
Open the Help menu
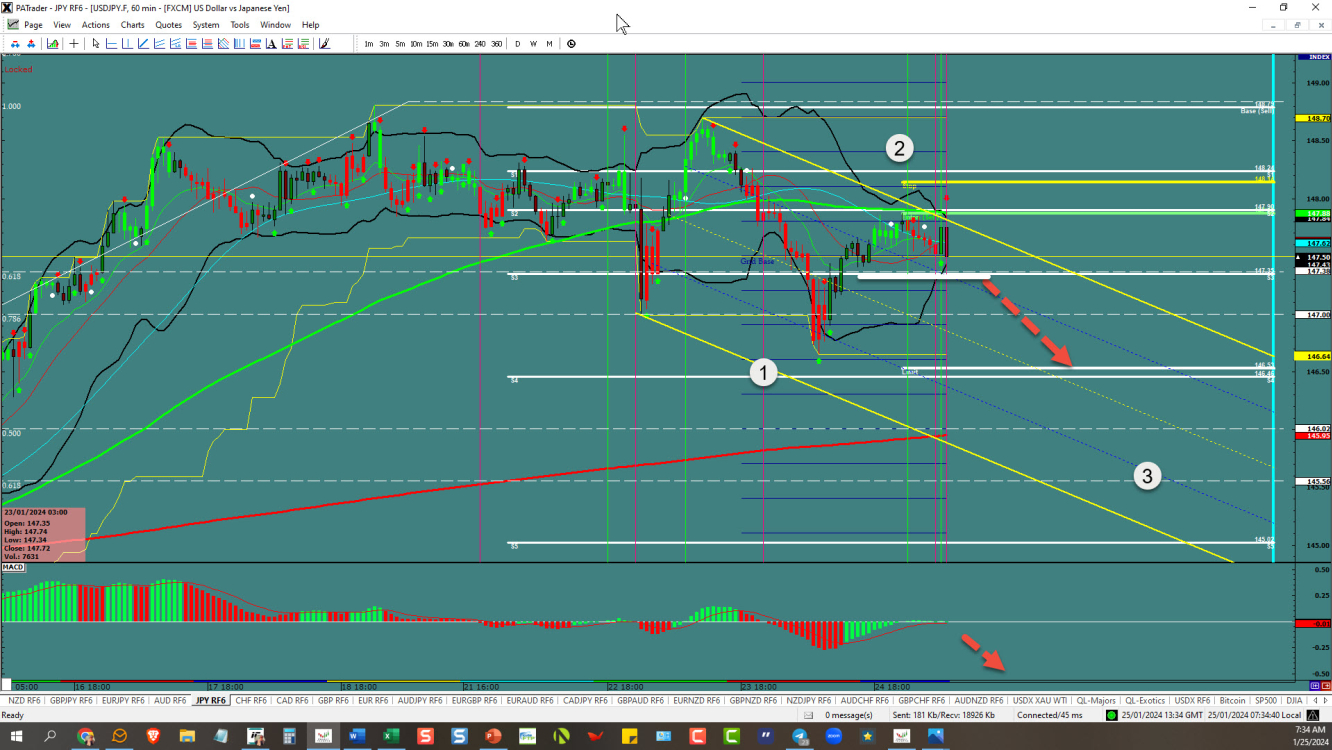pos(311,25)
